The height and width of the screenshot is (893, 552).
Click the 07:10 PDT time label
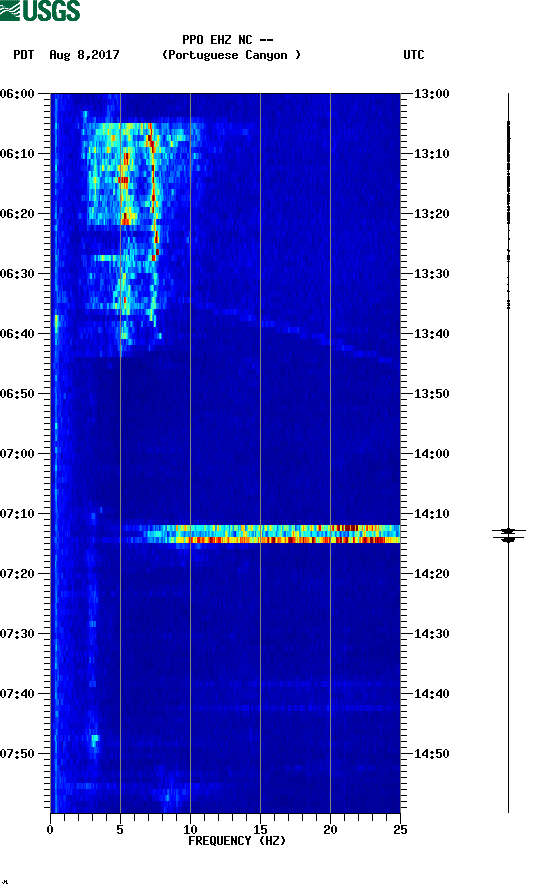tap(17, 514)
